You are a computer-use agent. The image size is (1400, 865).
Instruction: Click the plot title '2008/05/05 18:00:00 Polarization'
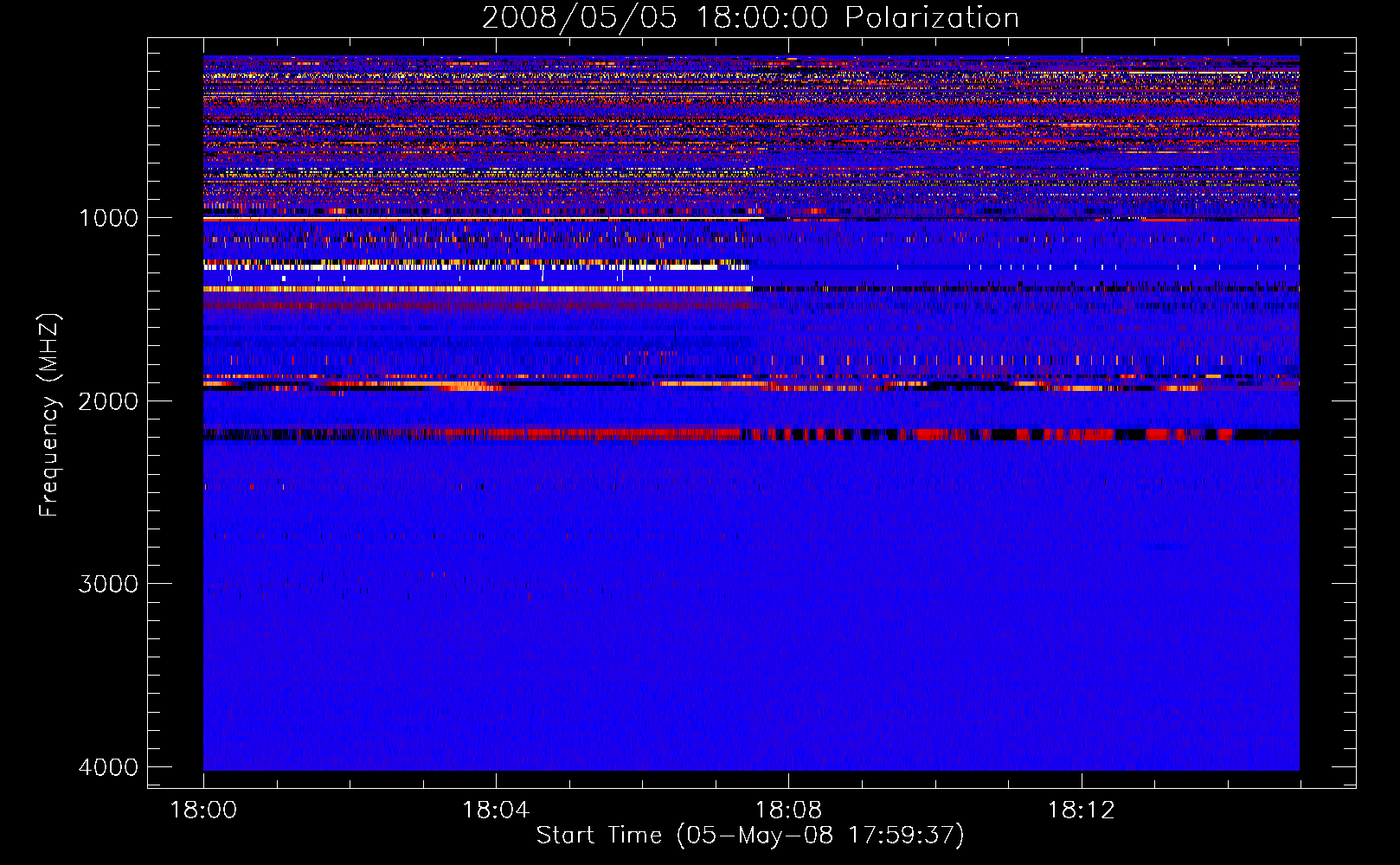coord(750,17)
